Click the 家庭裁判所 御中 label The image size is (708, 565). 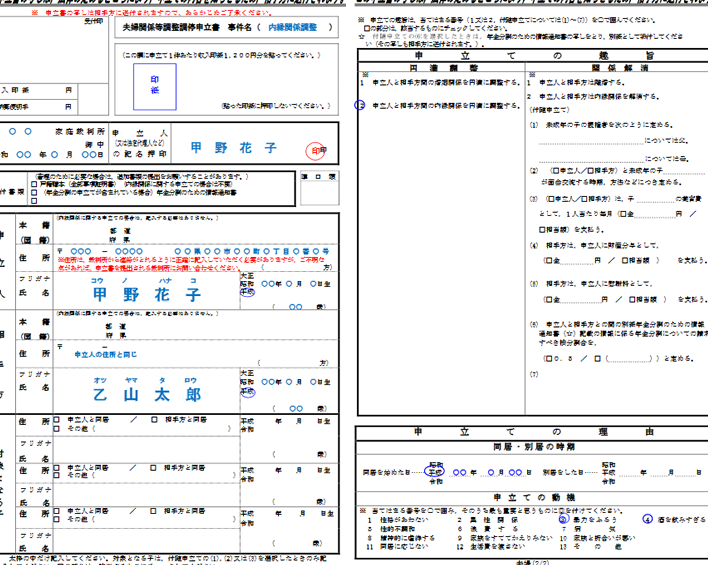click(x=80, y=137)
